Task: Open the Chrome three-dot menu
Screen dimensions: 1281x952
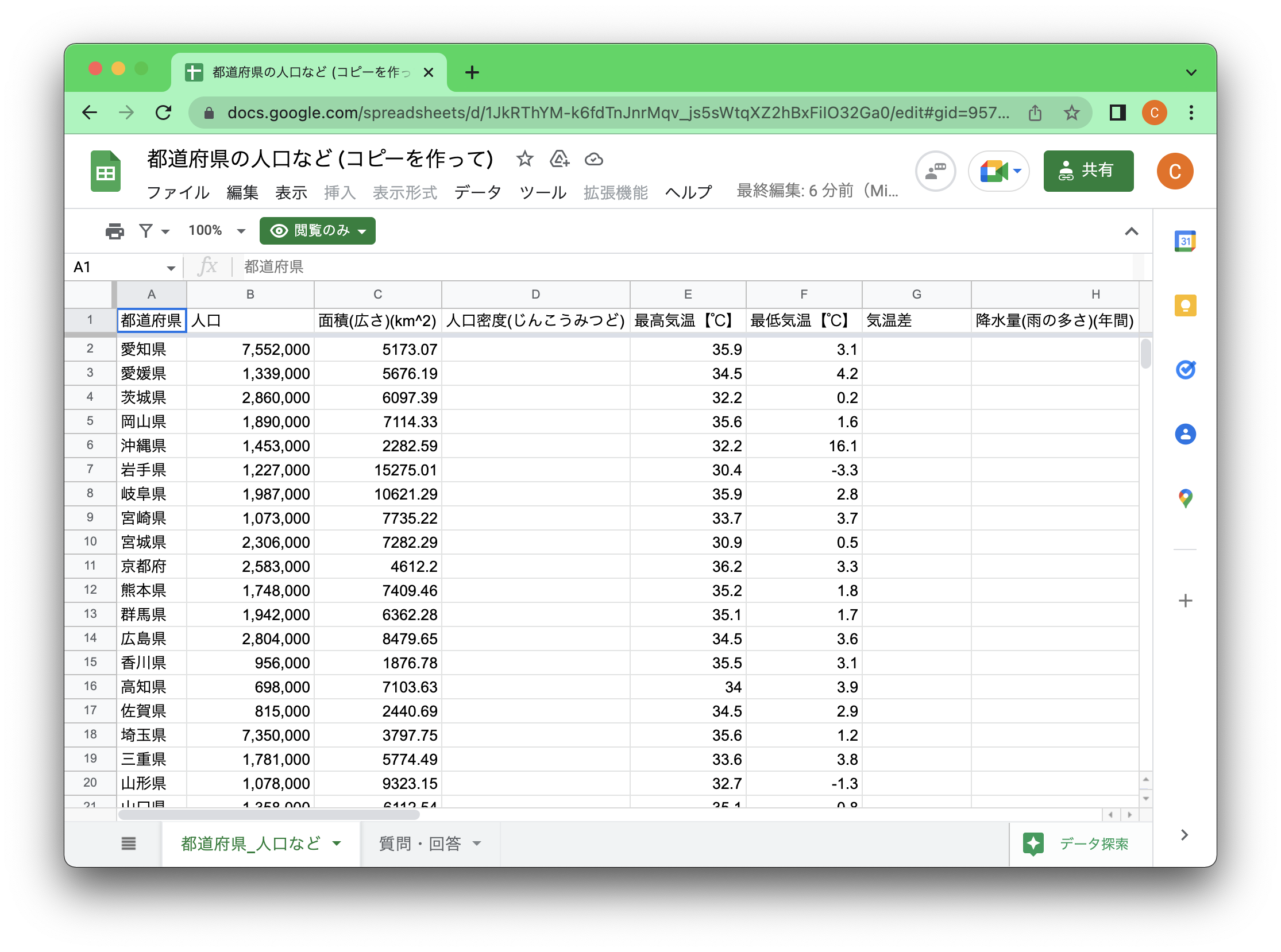Action: (1190, 113)
